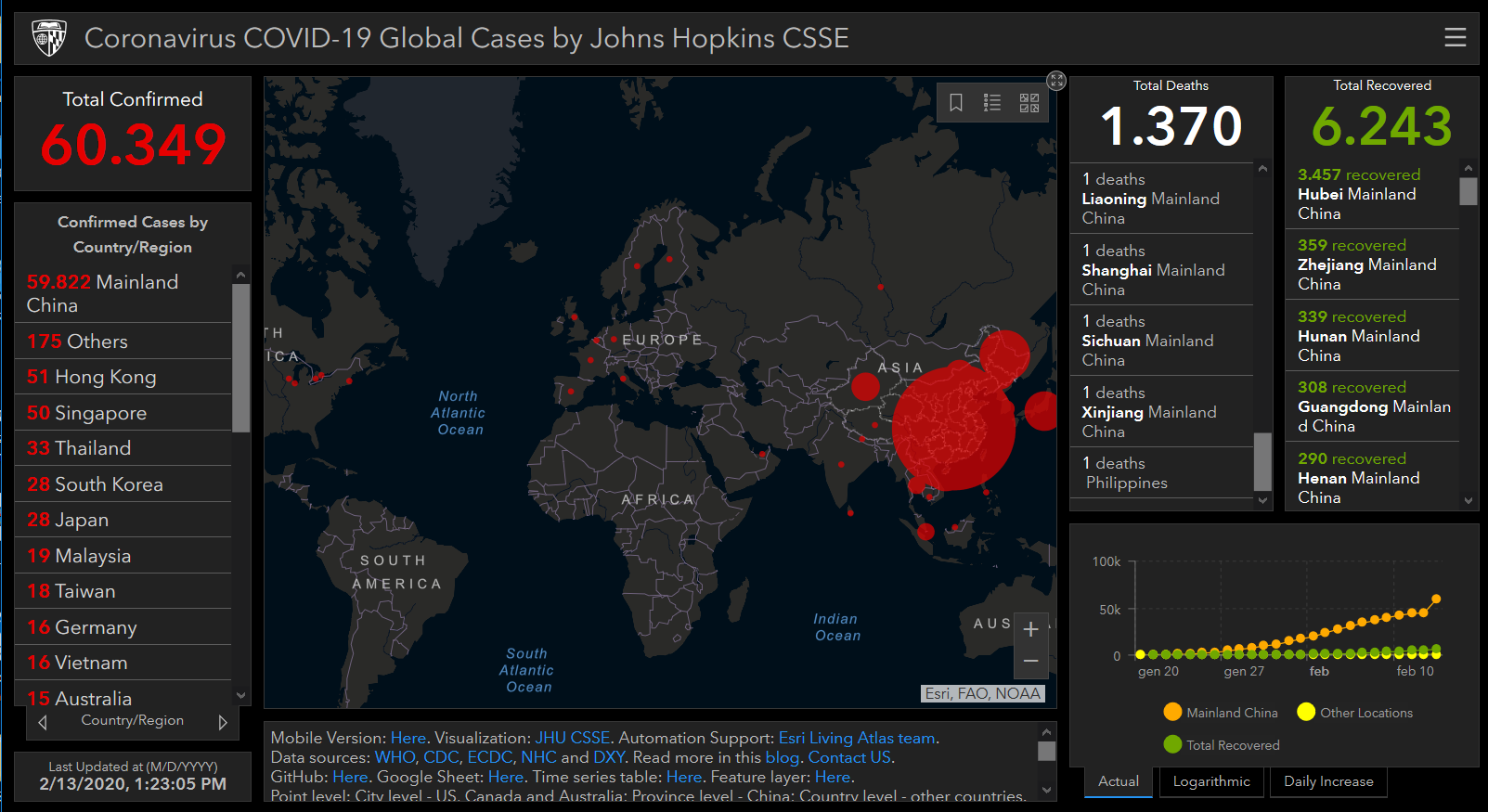Screen dimensions: 1488x812
Task: Click scroll-down arrow in deaths list
Action: (1262, 500)
